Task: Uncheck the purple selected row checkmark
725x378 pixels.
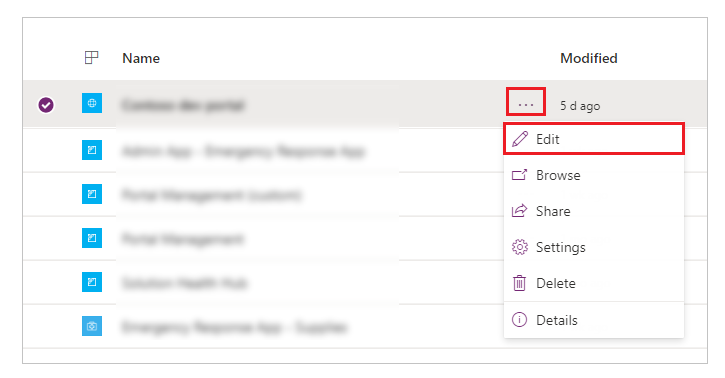Action: [46, 105]
